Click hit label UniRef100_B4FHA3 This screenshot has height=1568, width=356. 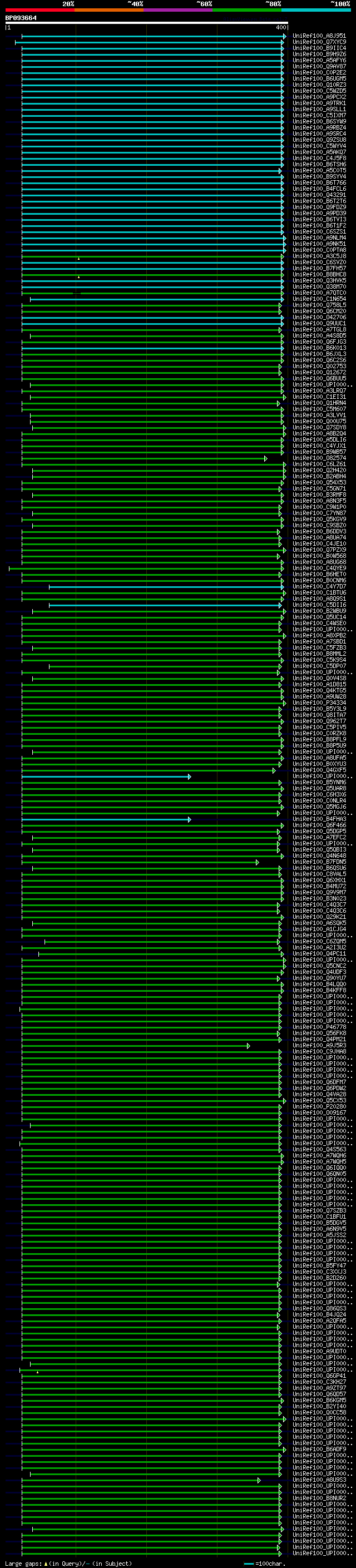tap(319, 819)
